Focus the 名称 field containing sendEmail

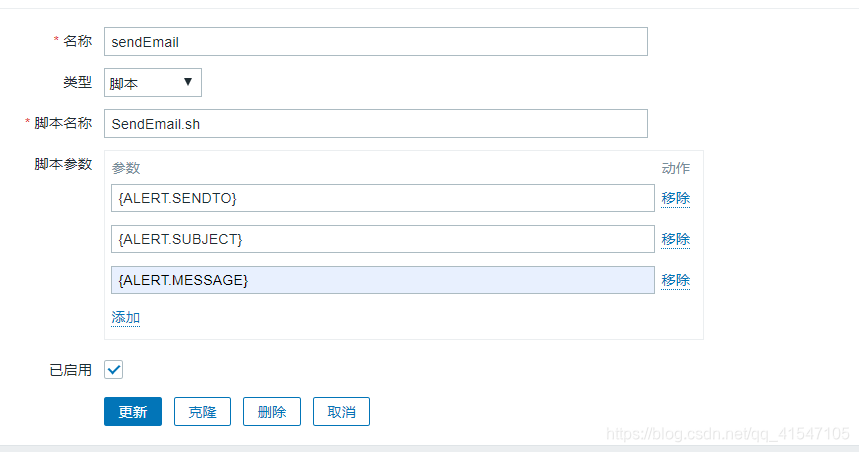pos(376,42)
